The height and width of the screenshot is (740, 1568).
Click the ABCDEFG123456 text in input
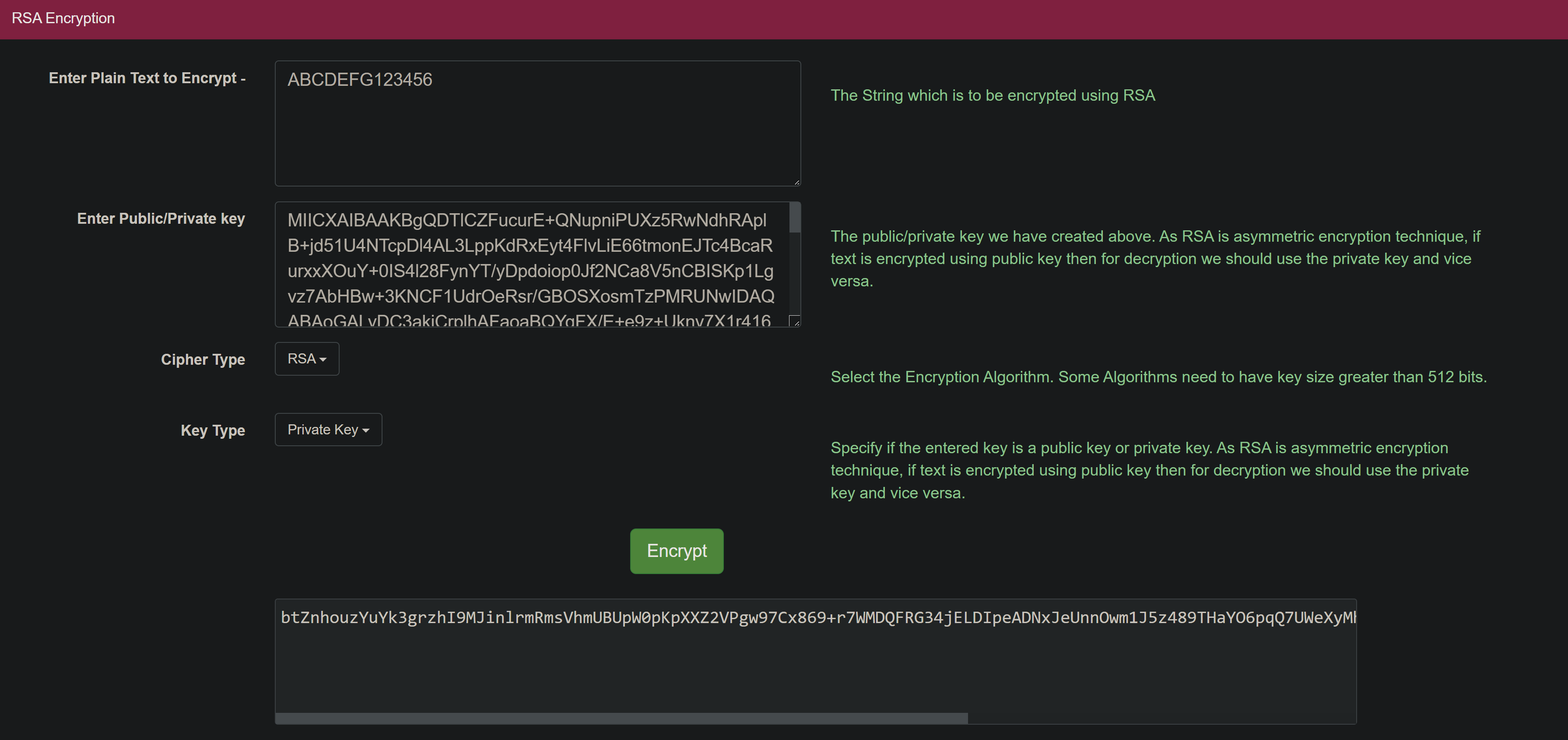[x=360, y=80]
